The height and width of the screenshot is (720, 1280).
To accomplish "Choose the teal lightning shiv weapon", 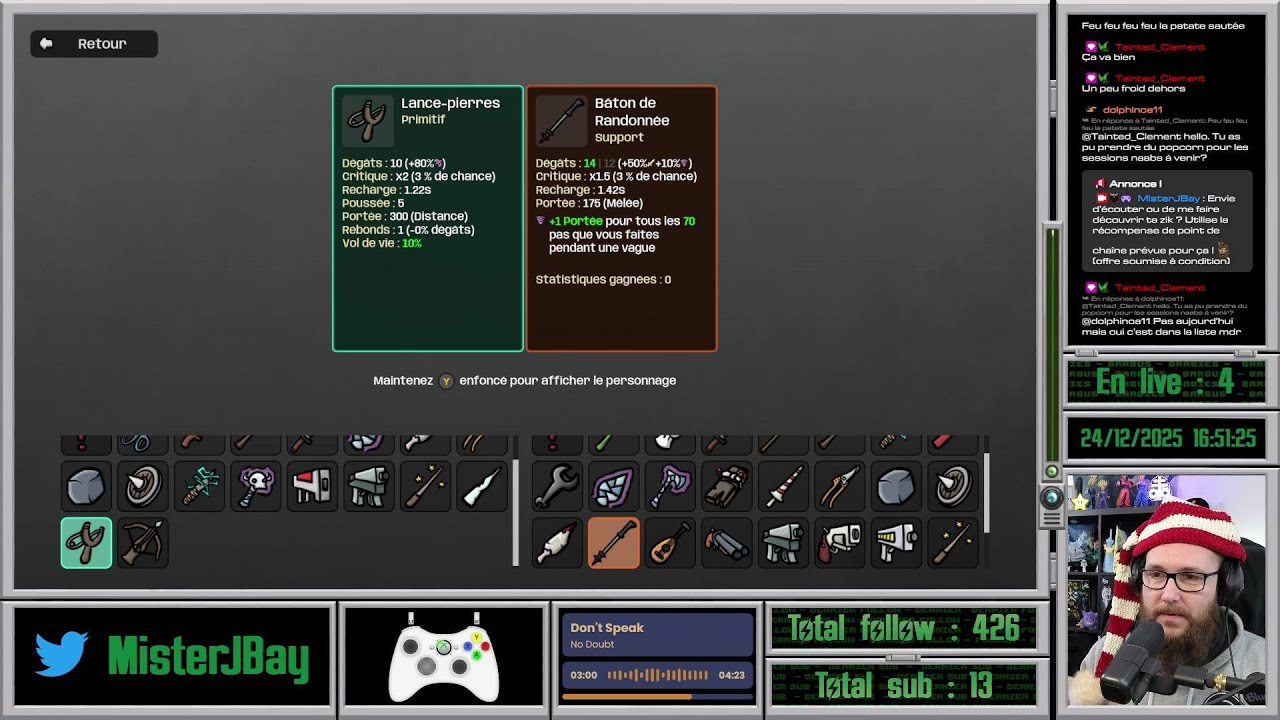I will point(199,486).
